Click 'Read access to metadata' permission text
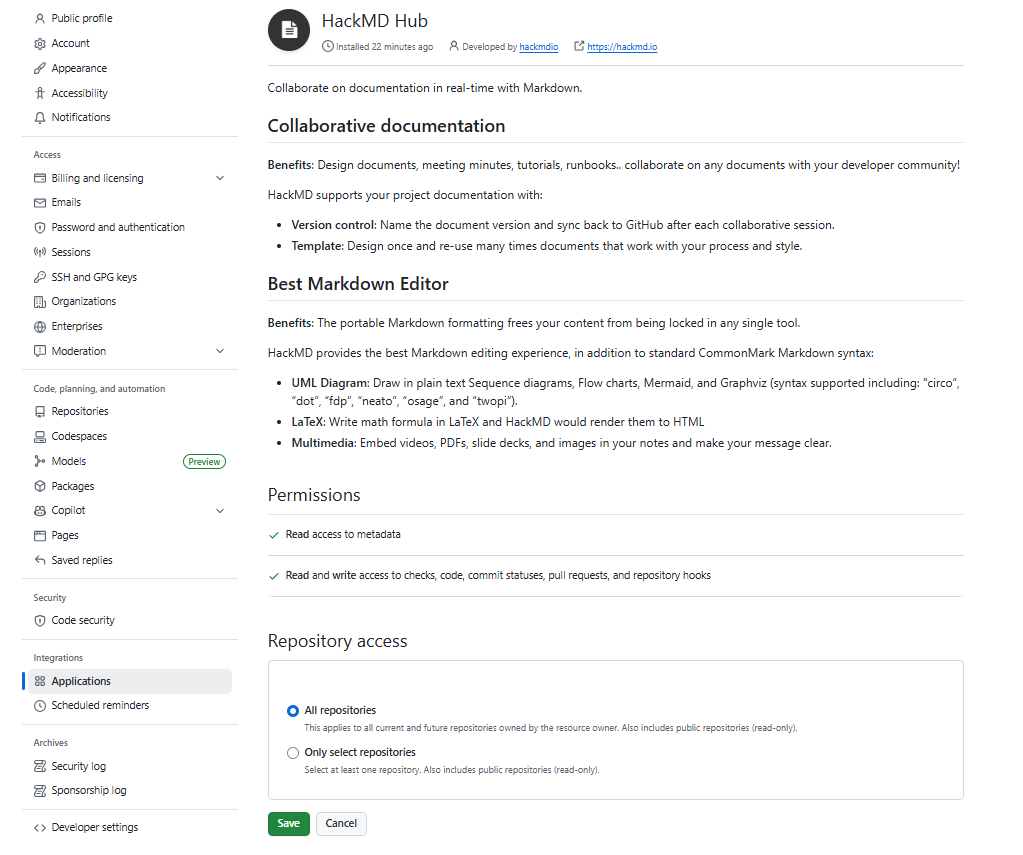The width and height of the screenshot is (1023, 855). pyautogui.click(x=343, y=535)
